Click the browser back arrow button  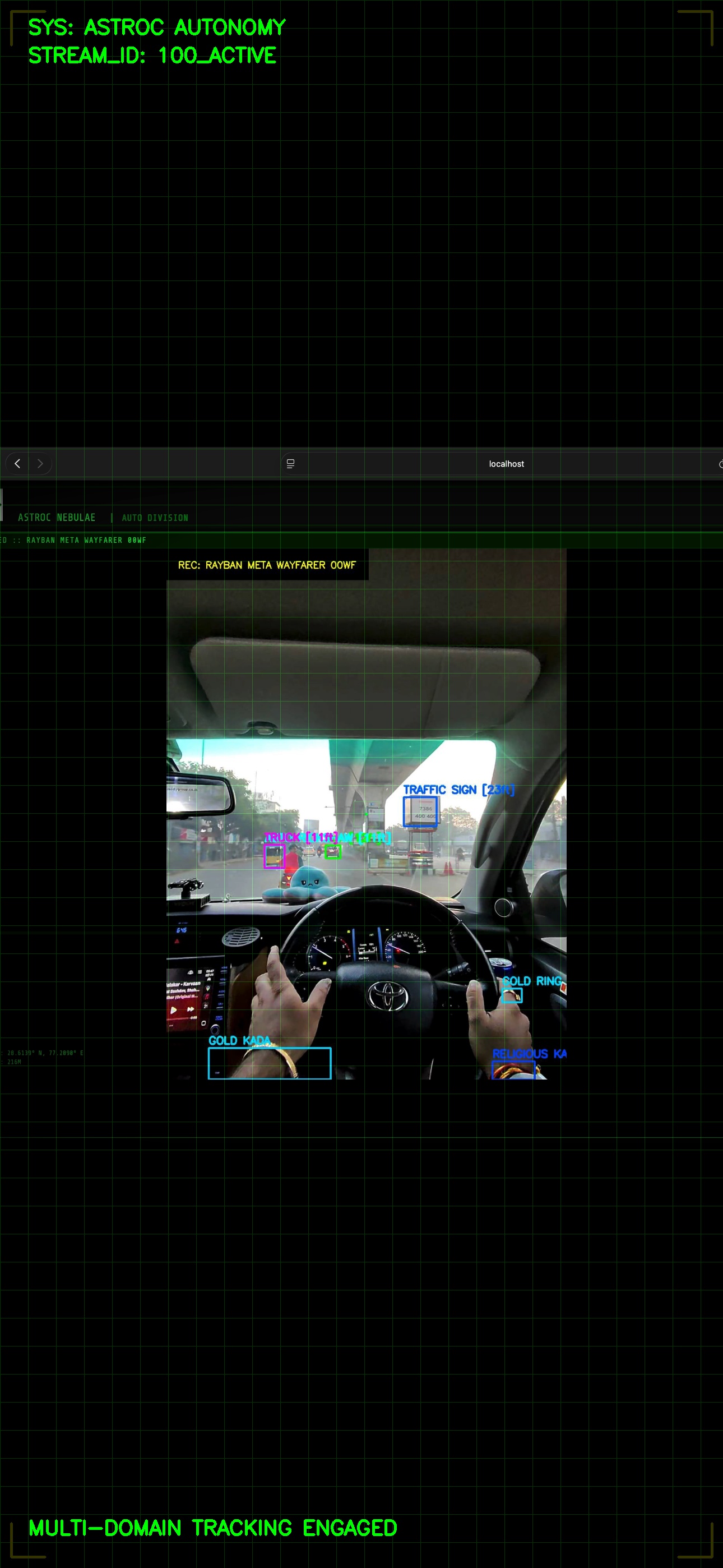tap(17, 464)
